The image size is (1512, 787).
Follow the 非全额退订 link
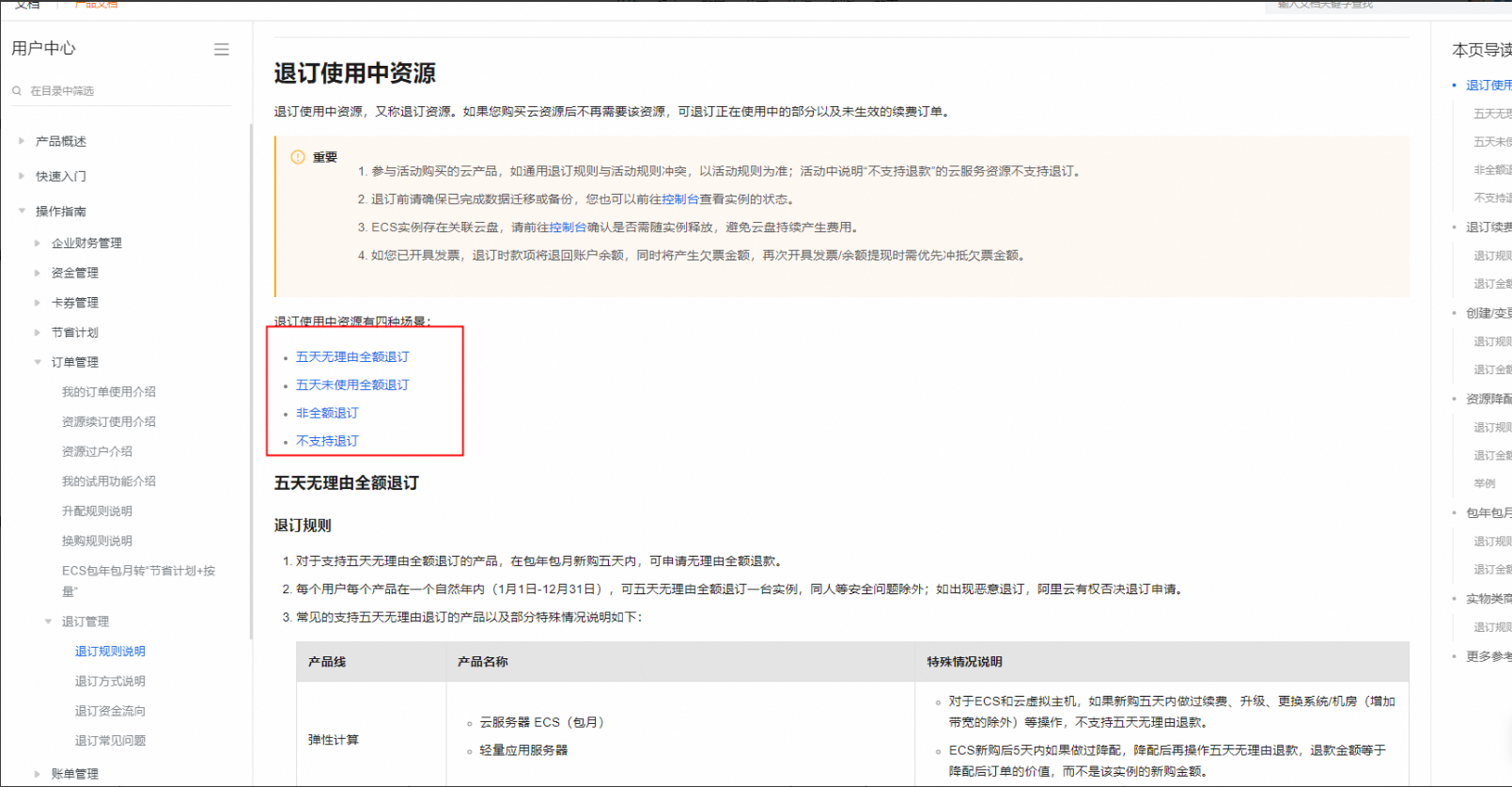pyautogui.click(x=327, y=414)
